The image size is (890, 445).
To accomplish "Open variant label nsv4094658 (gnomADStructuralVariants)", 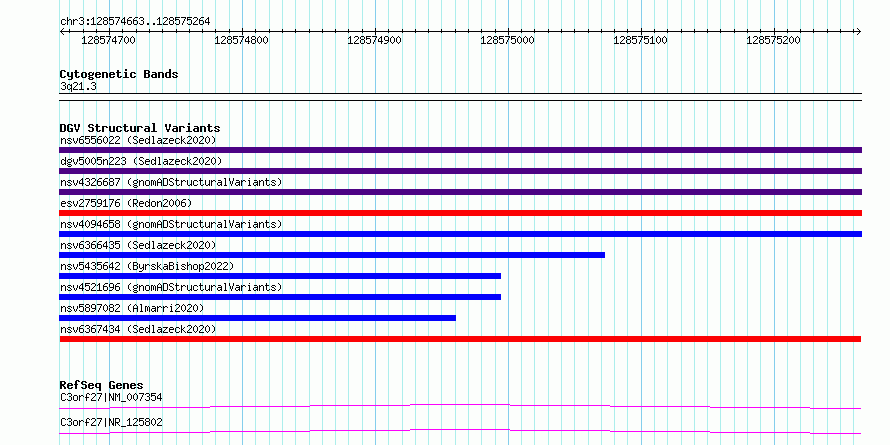I will tap(171, 224).
